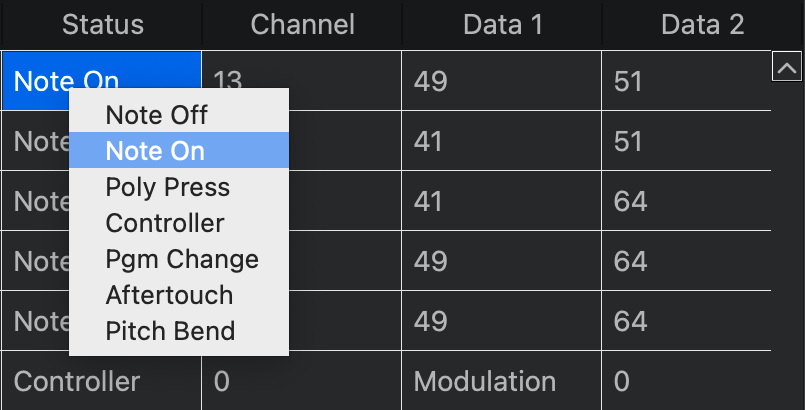Screen dimensions: 805x410
Task: Click the scroll up arrow icon
Action: [x=787, y=68]
